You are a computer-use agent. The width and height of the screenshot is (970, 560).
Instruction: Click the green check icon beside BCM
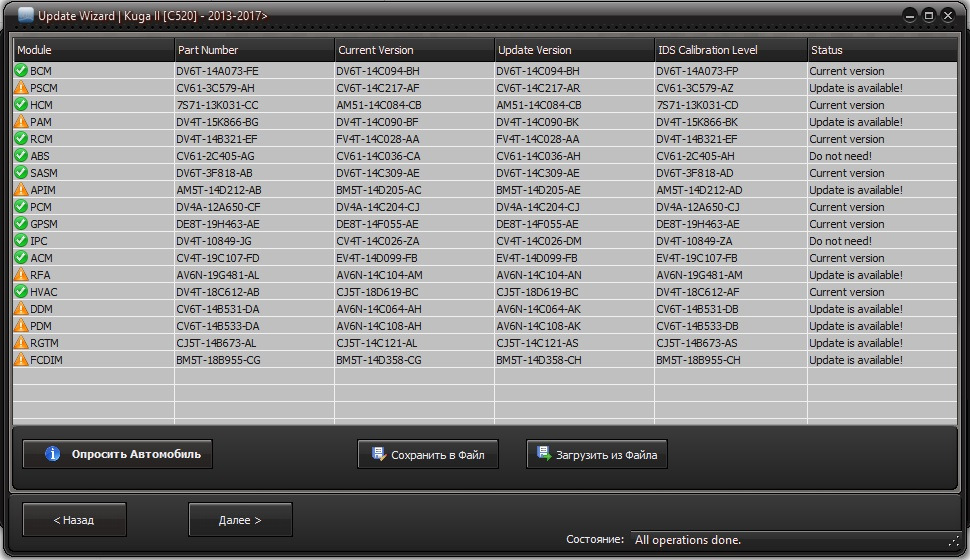(x=21, y=71)
